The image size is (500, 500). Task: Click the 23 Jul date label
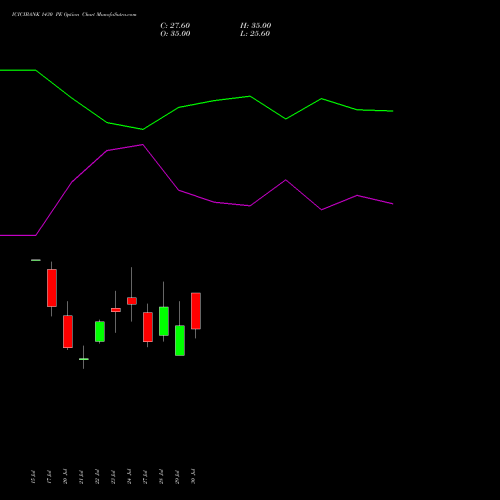point(113,477)
